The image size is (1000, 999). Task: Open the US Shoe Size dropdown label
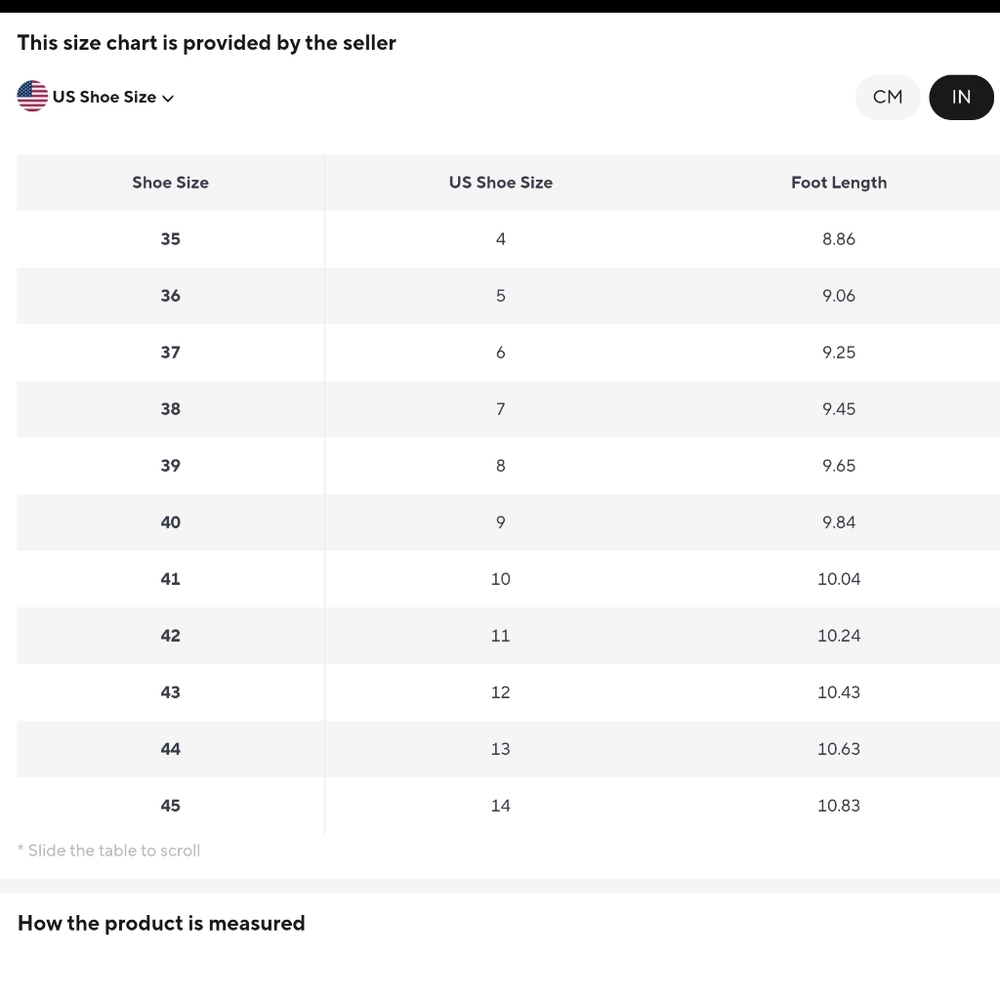[104, 97]
